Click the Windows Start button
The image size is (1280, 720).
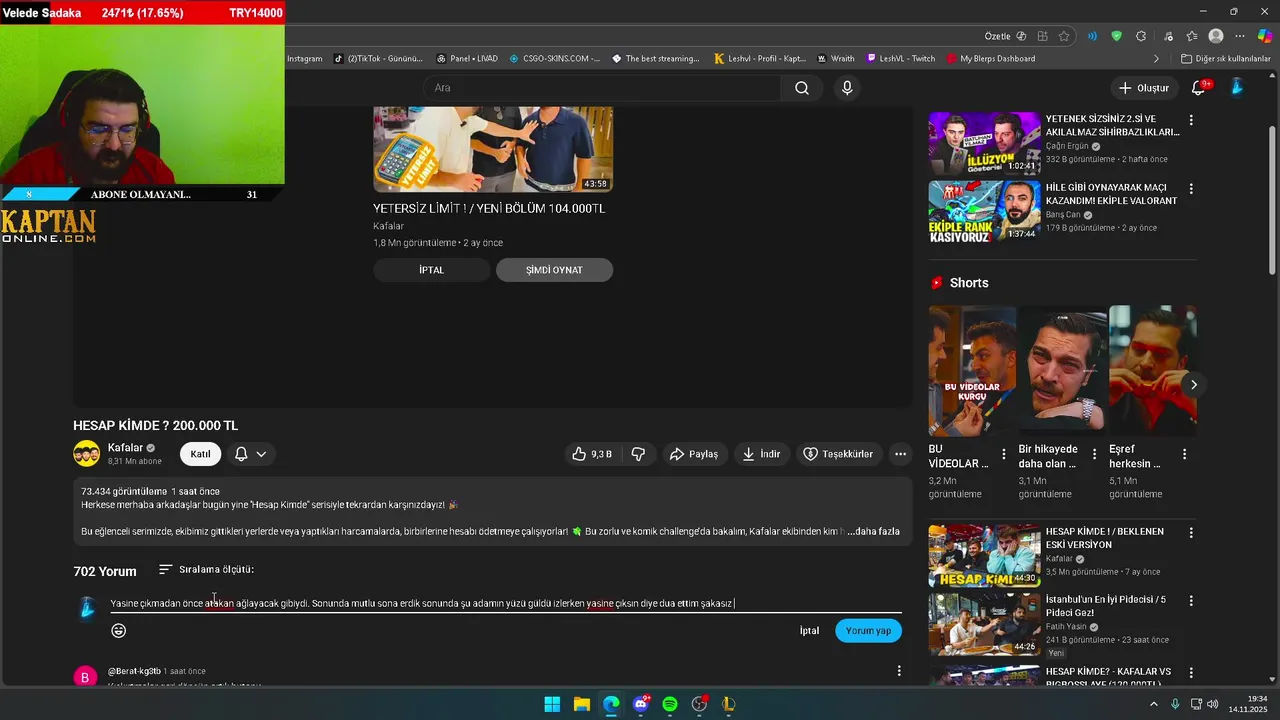pos(552,704)
